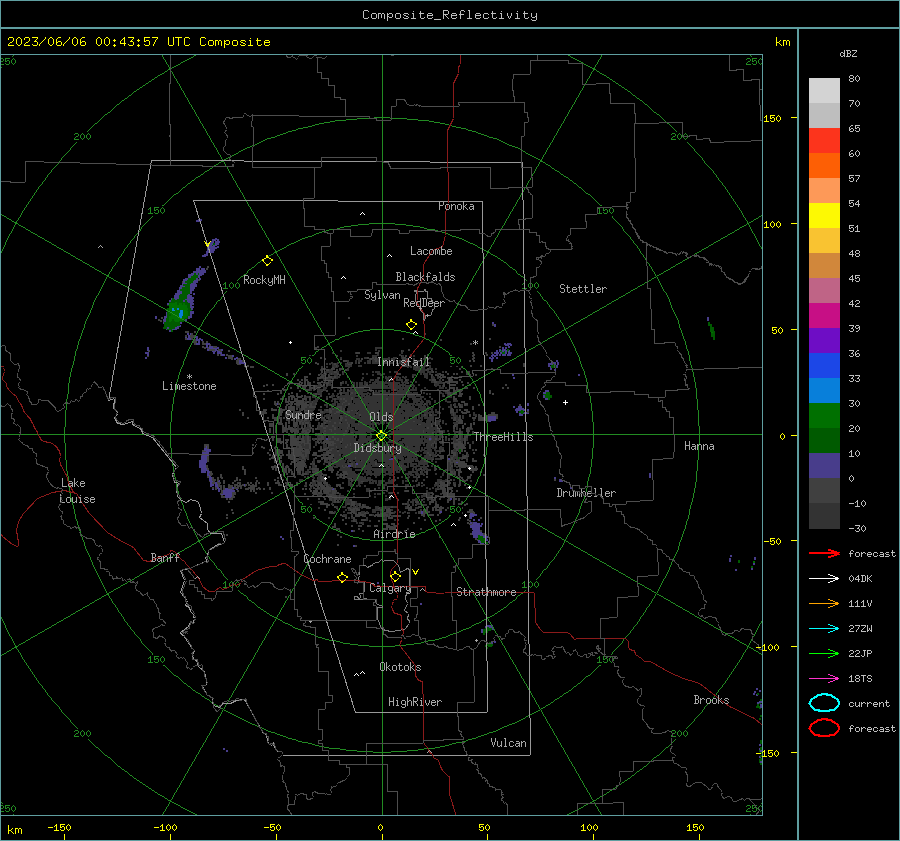Click the Blackfalds city label
This screenshot has width=900, height=841.
[425, 277]
